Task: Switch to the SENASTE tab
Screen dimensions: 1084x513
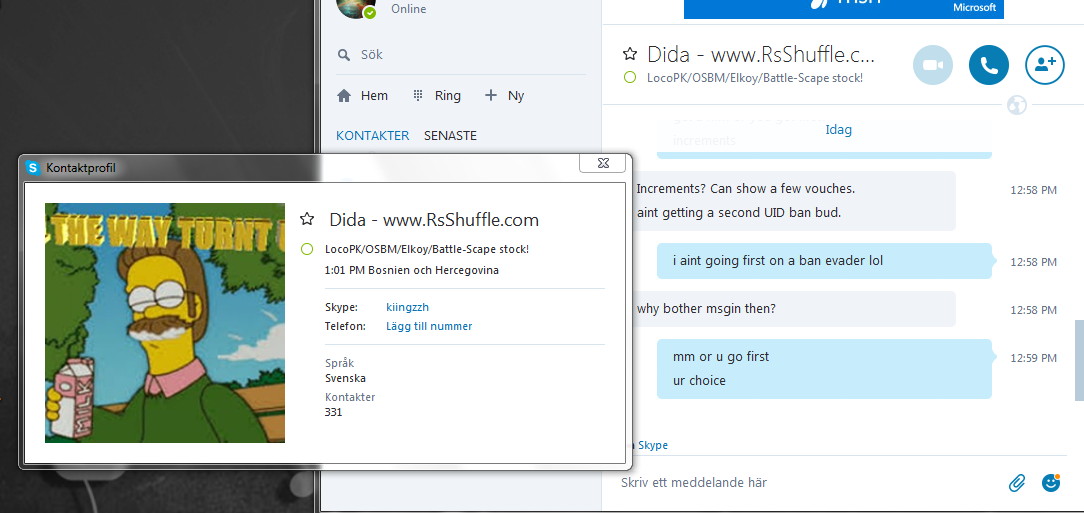Action: click(451, 136)
